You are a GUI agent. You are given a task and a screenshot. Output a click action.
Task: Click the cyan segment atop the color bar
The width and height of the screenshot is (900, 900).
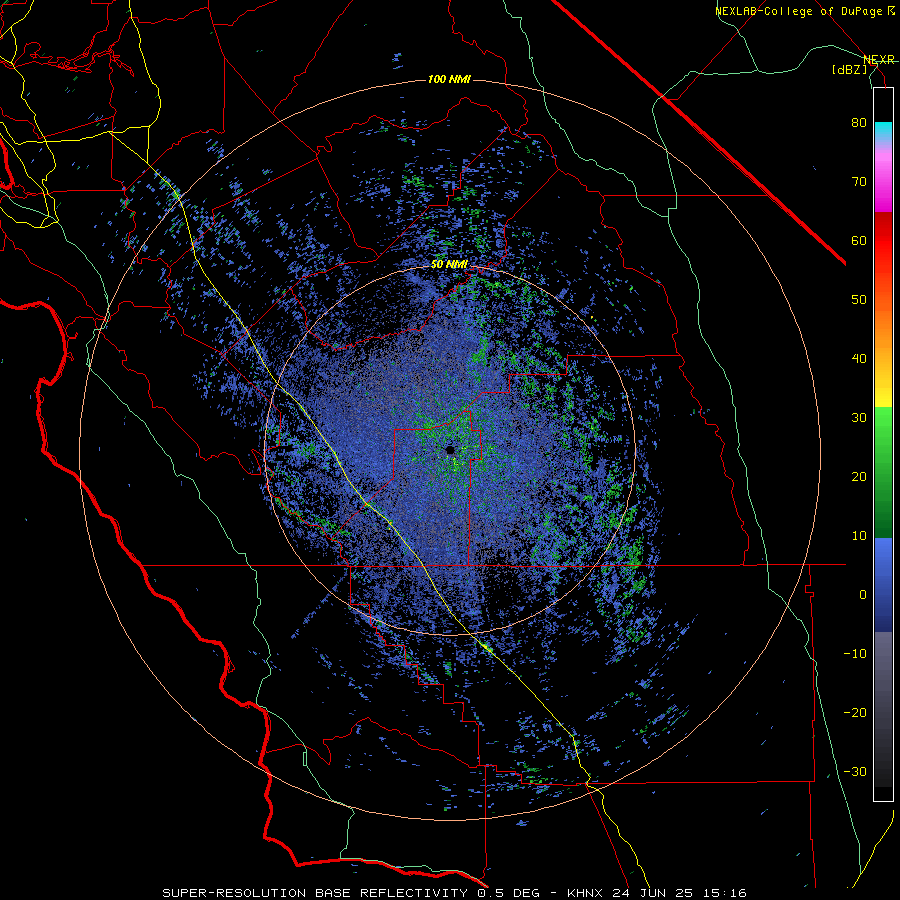[x=883, y=133]
